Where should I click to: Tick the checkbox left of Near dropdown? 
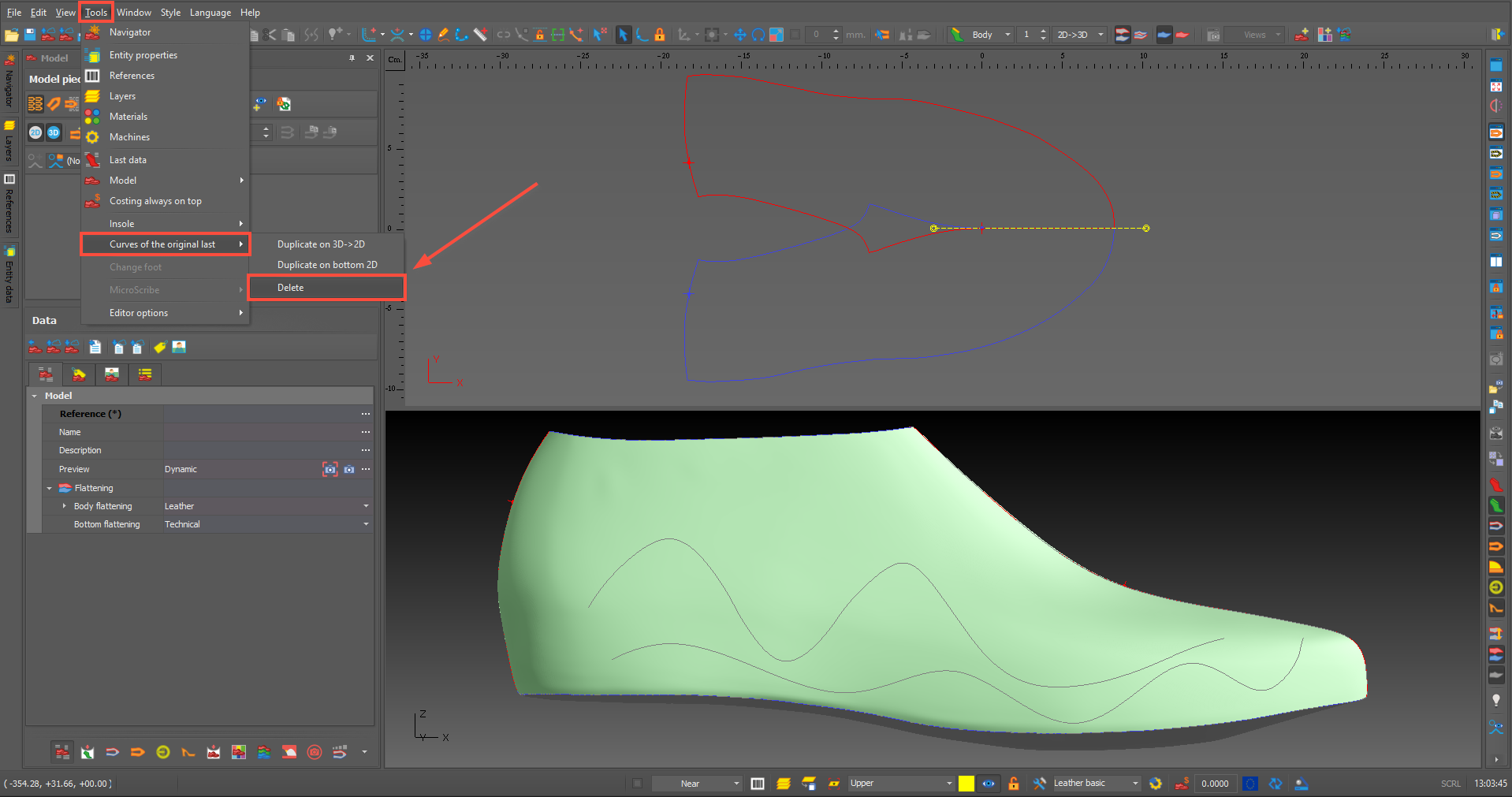637,784
